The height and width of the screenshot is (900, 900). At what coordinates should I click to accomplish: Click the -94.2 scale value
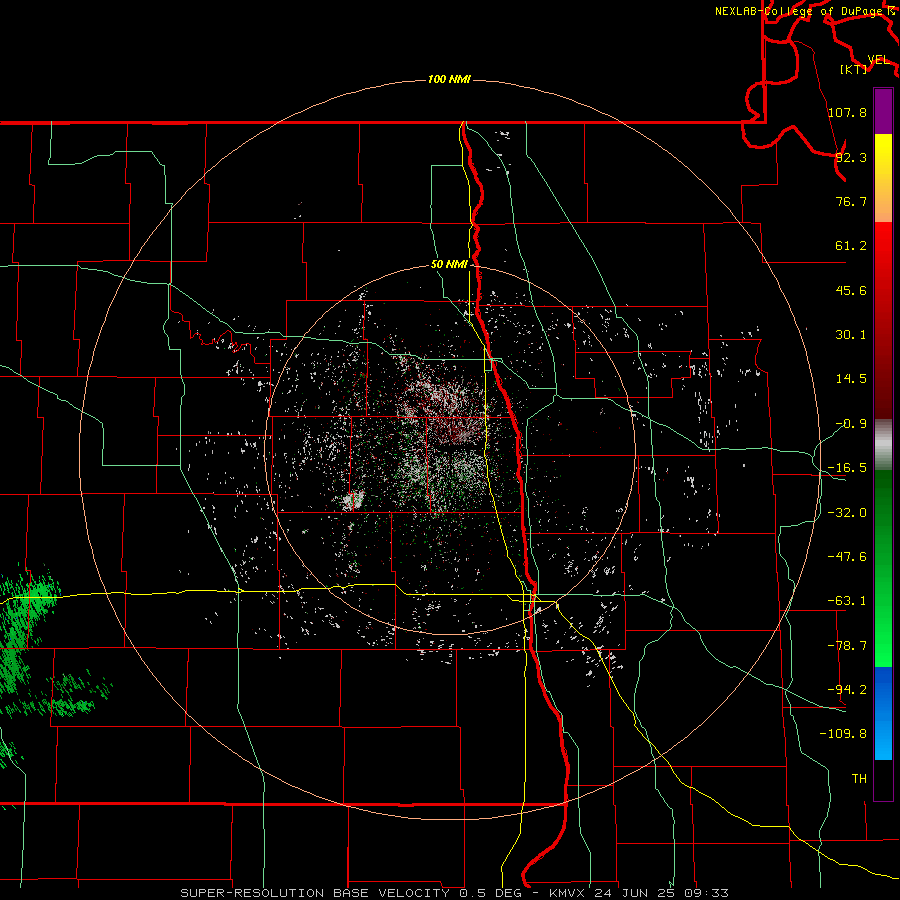(847, 689)
